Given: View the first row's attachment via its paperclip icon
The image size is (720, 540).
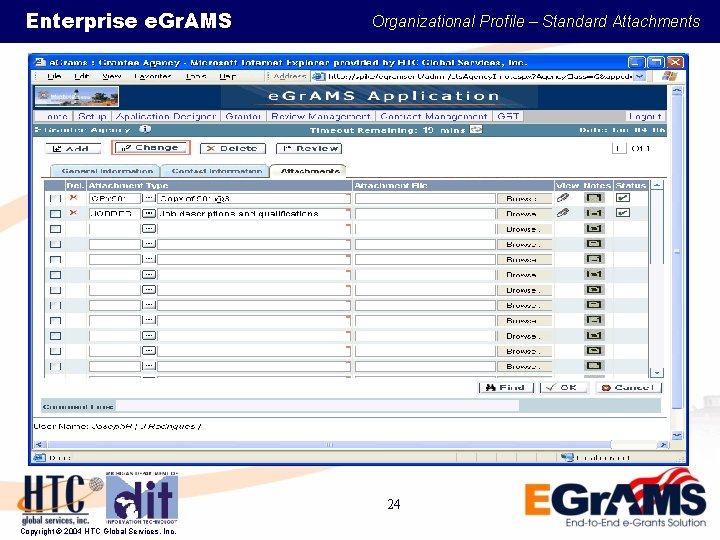Looking at the screenshot, I should pyautogui.click(x=563, y=198).
